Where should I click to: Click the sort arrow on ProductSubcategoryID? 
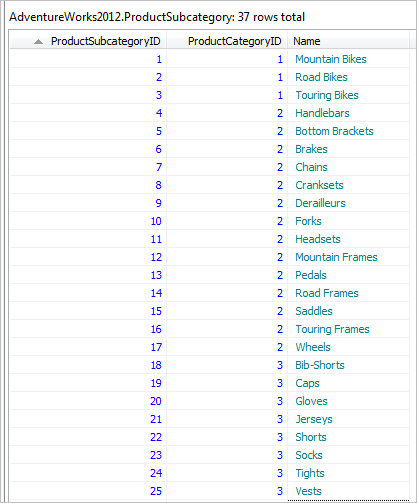38,42
